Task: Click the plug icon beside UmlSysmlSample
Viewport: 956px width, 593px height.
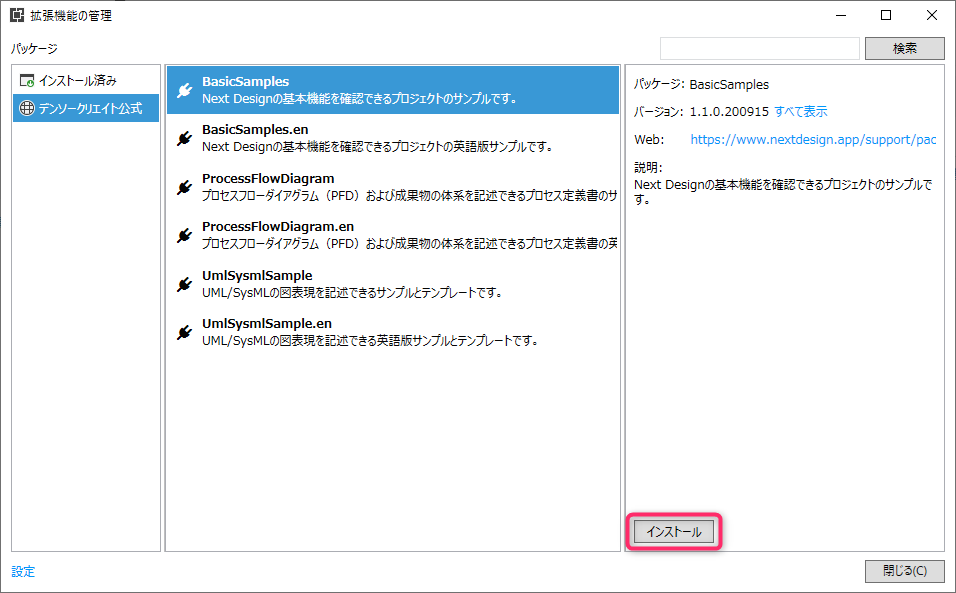Action: (185, 283)
